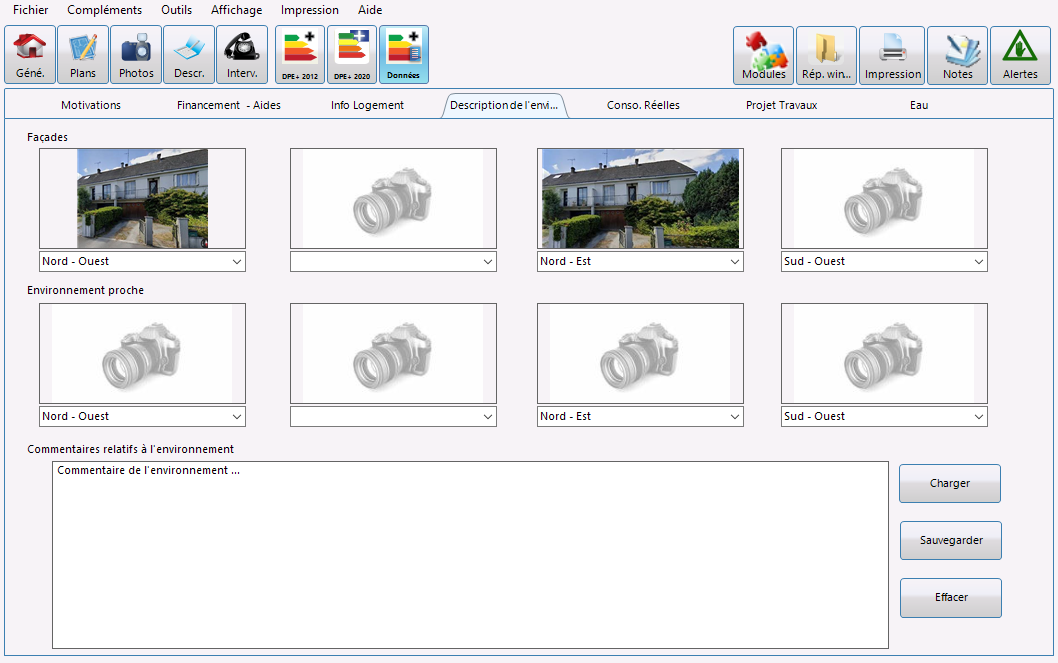The image size is (1058, 663).
Task: Switch to the Conso. Réelles tab
Action: [643, 105]
